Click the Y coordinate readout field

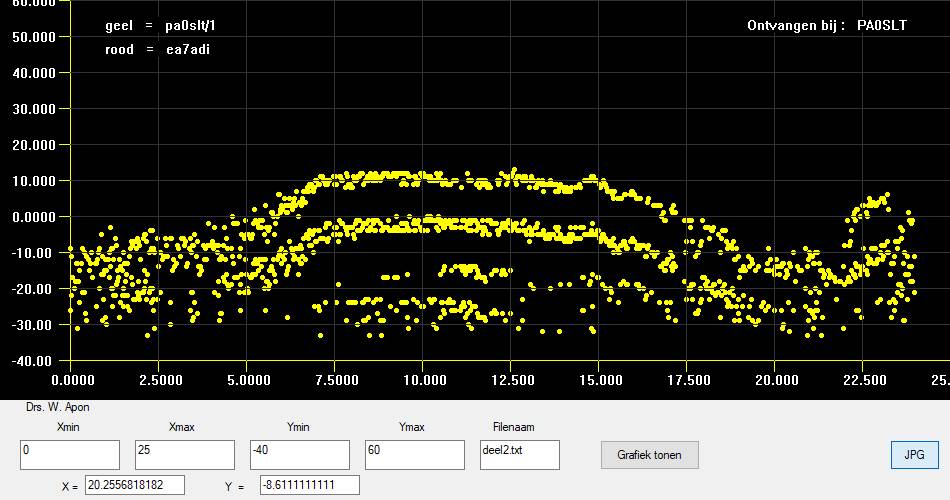pos(310,485)
